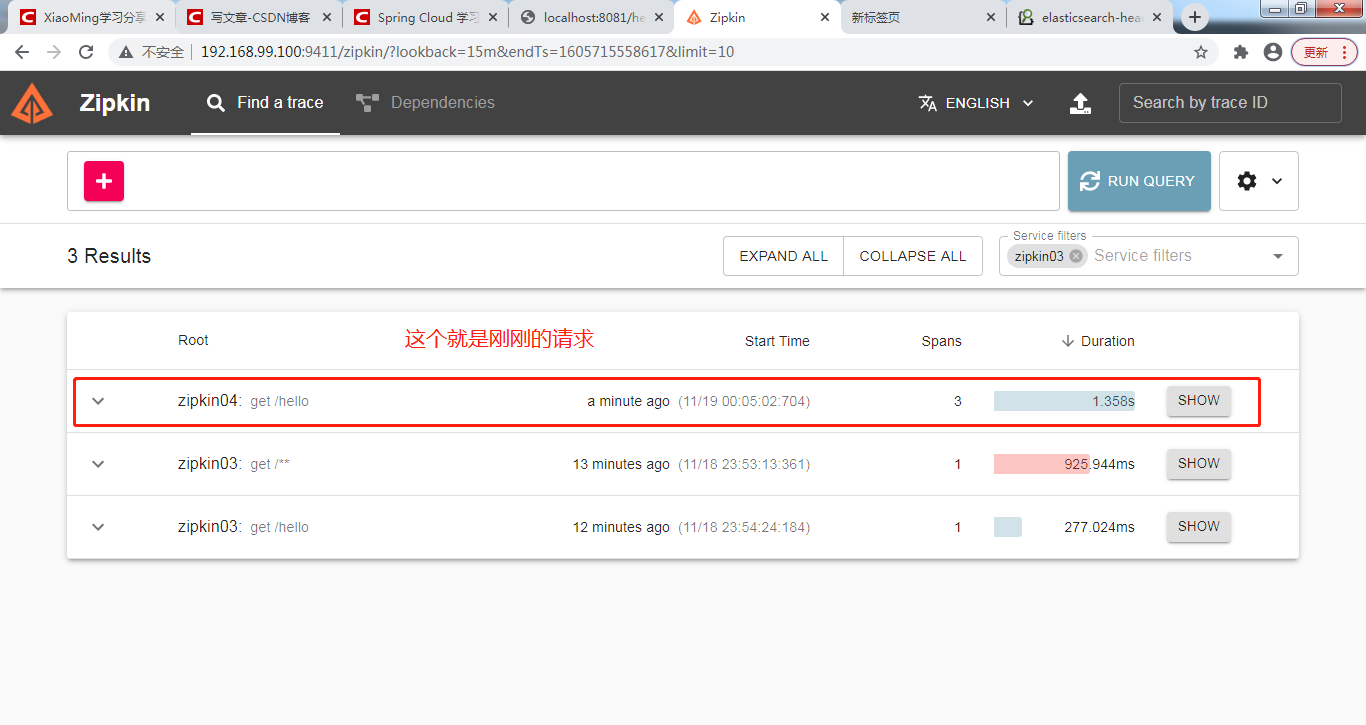Screen dimensions: 1366x725
Task: Go forward in browser history
Action: click(x=54, y=52)
